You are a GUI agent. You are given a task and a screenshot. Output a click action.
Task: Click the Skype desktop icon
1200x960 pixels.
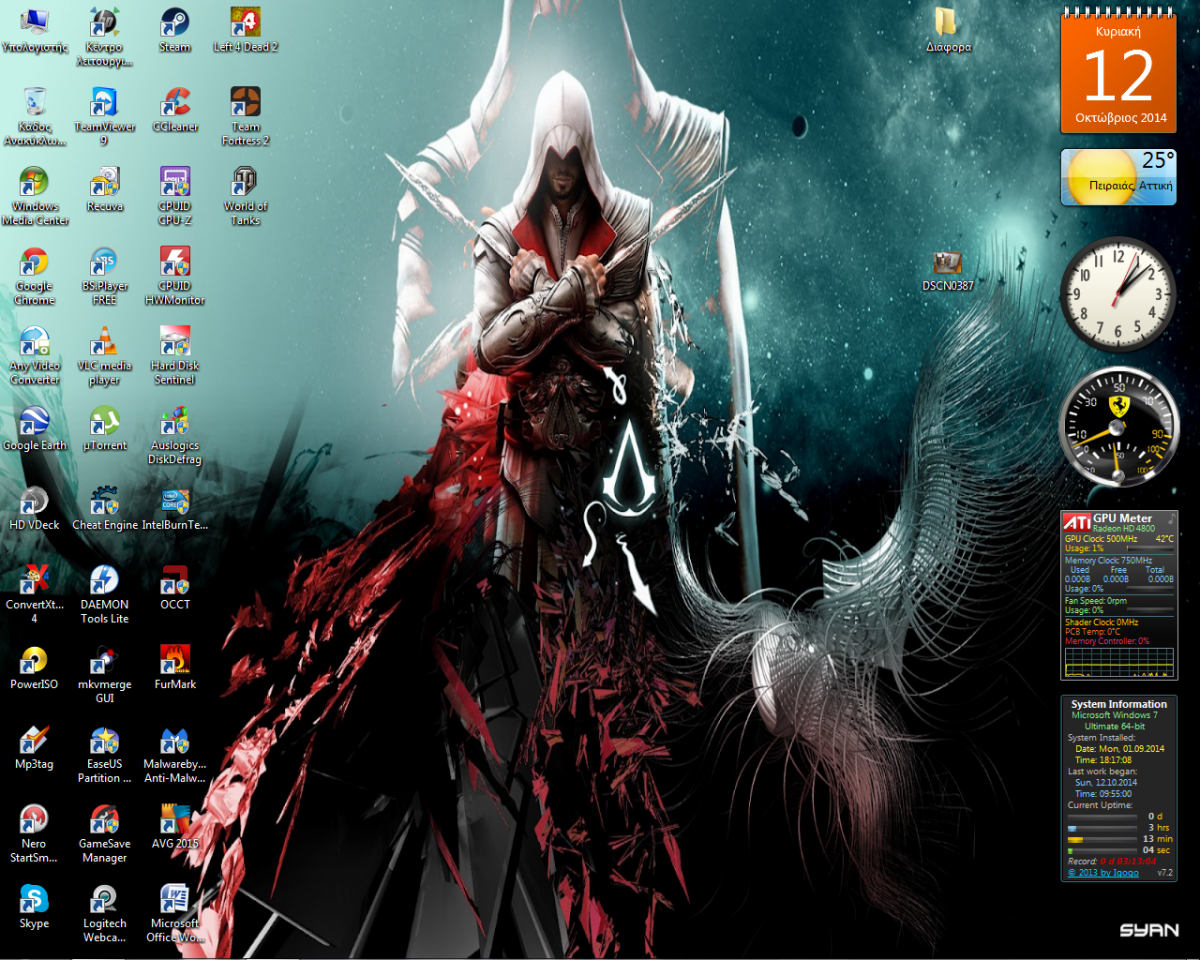(x=34, y=907)
